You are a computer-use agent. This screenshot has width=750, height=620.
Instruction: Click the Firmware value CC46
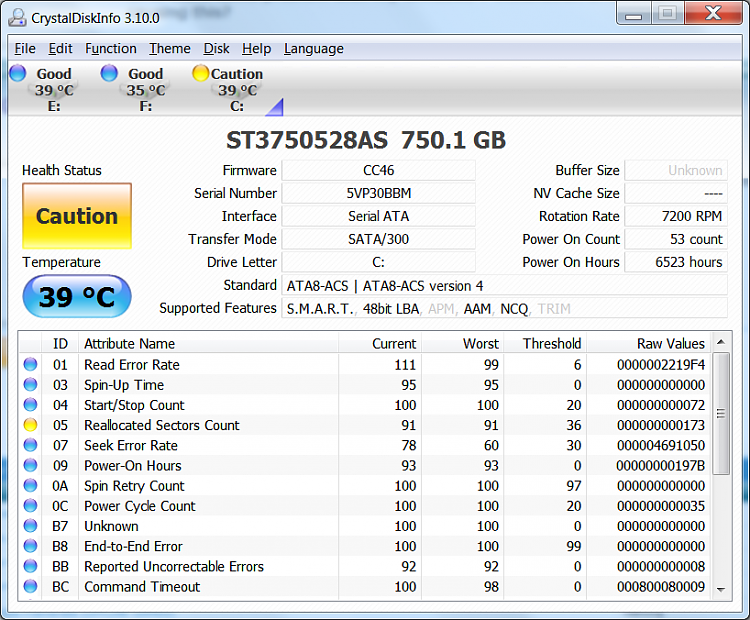click(378, 170)
